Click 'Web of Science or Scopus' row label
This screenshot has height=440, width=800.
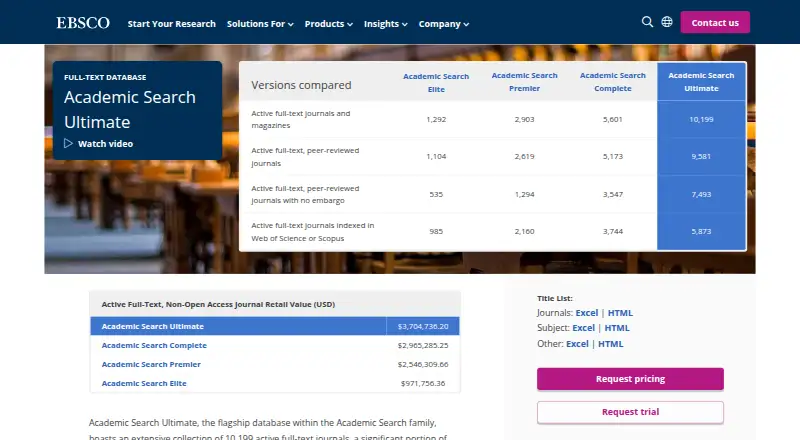[297, 238]
